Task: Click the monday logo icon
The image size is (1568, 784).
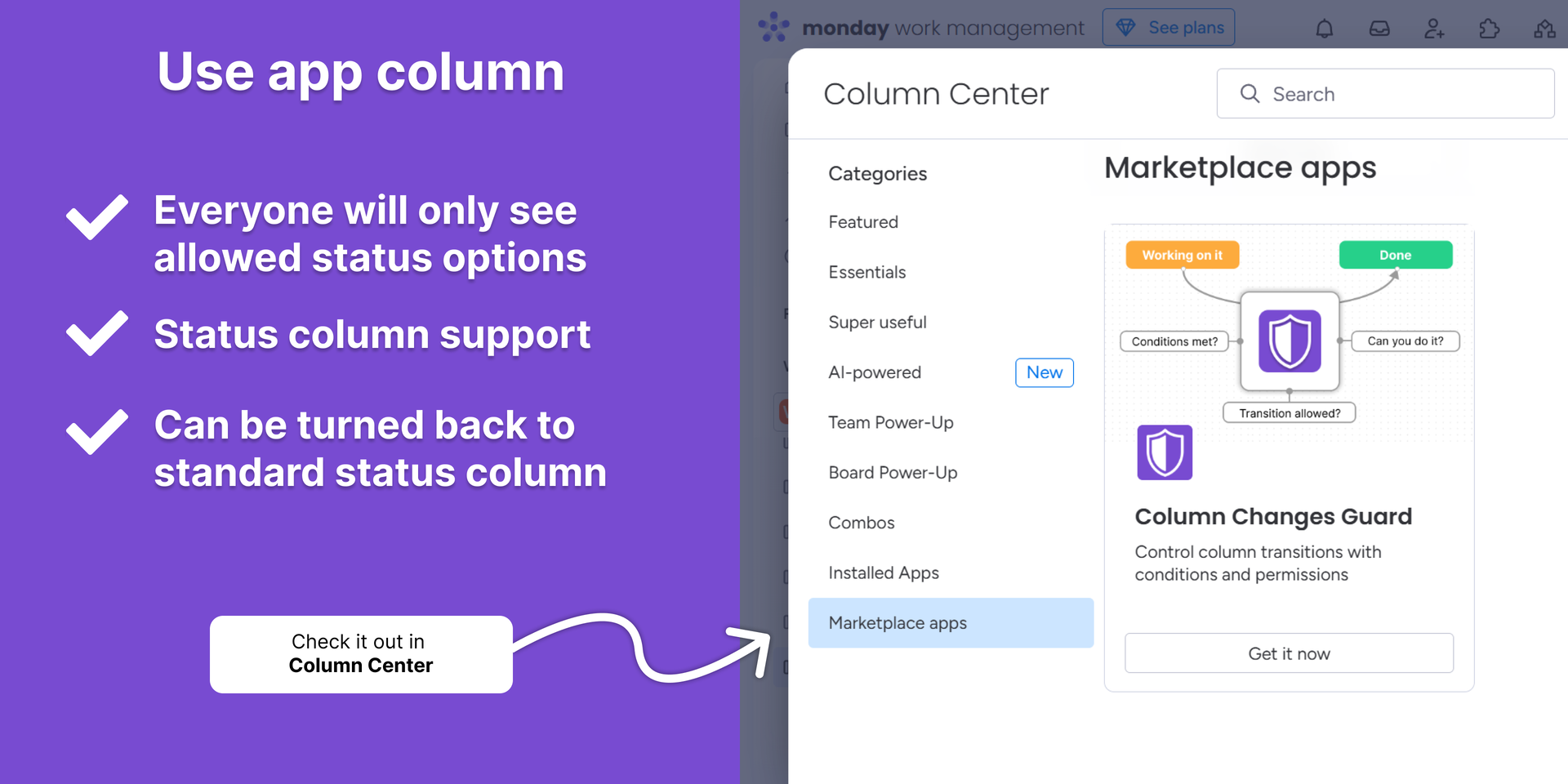Action: [773, 27]
